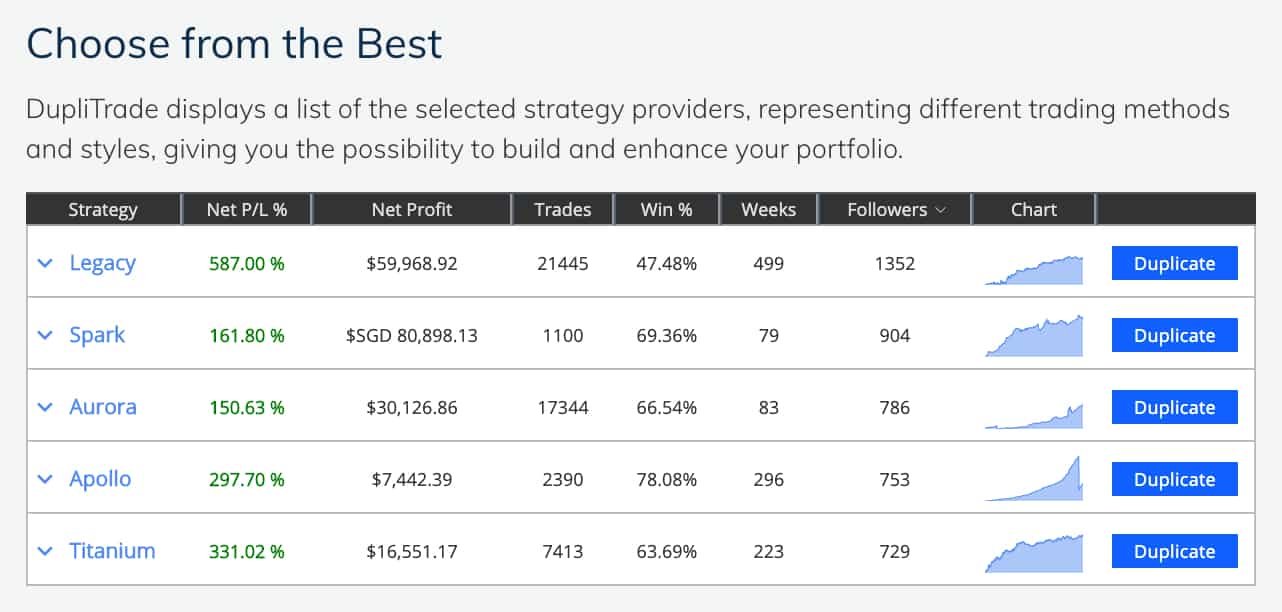Duplicate the Apollo strategy
The height and width of the screenshot is (612, 1282).
point(1174,479)
